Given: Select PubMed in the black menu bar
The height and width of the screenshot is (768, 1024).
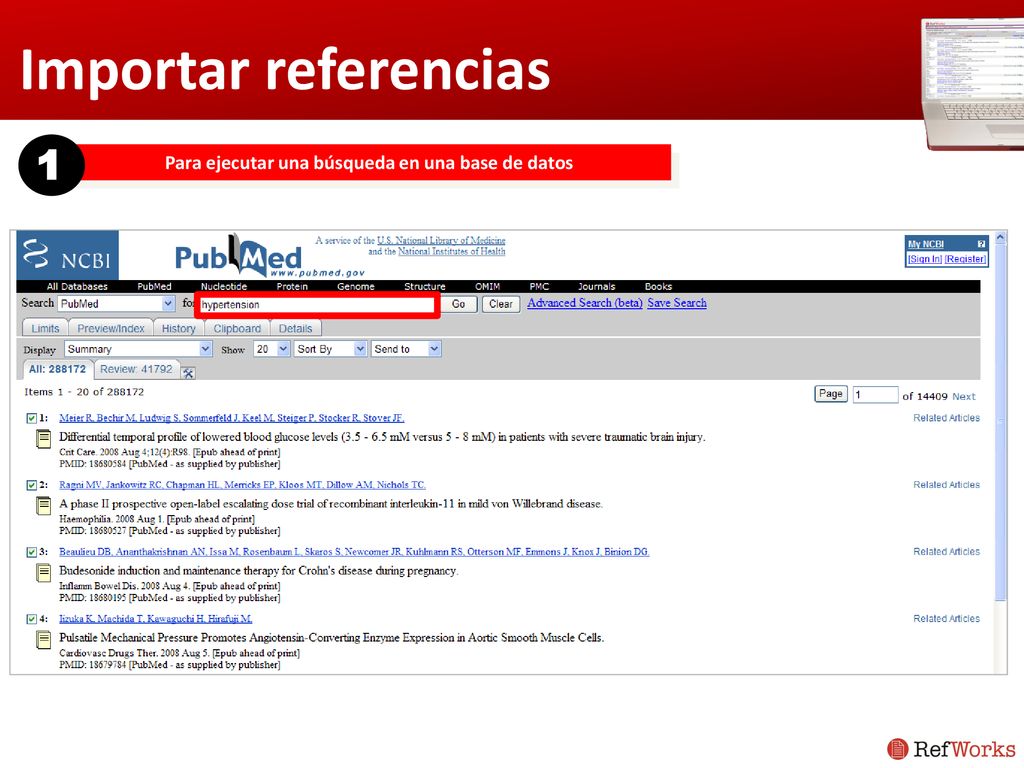Looking at the screenshot, I should [154, 287].
